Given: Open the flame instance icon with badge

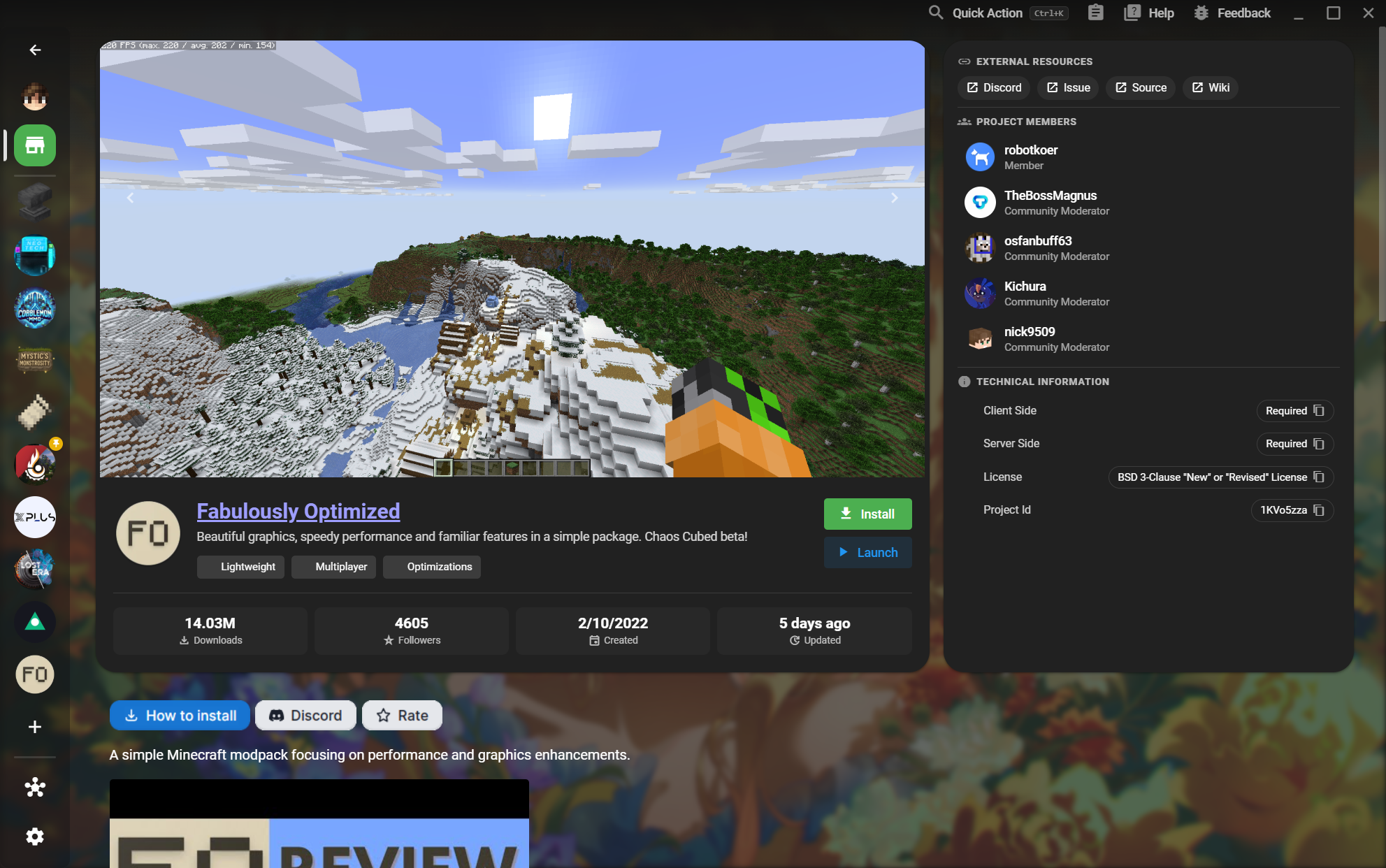Looking at the screenshot, I should click(35, 464).
